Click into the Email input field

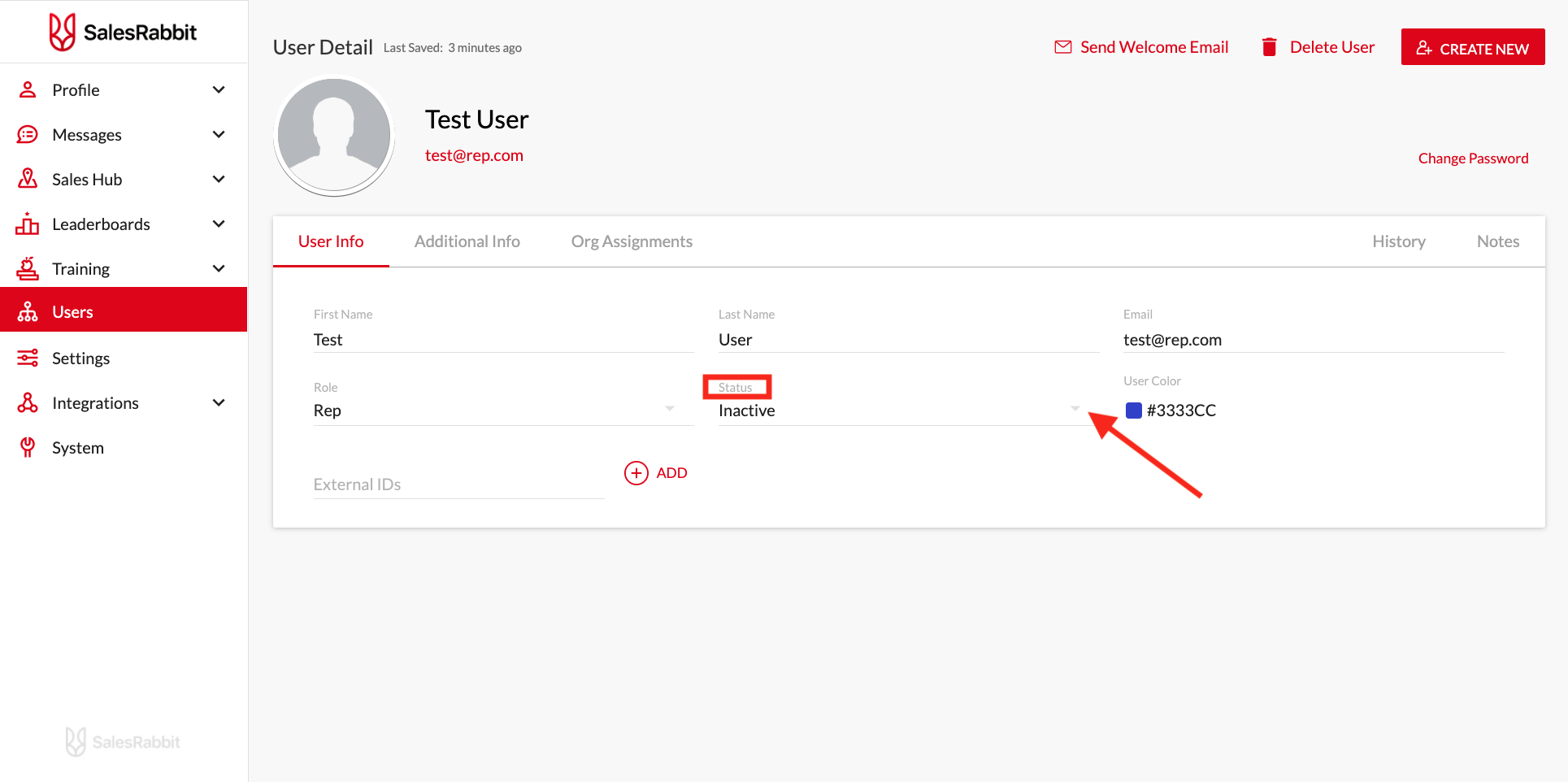coord(1314,340)
